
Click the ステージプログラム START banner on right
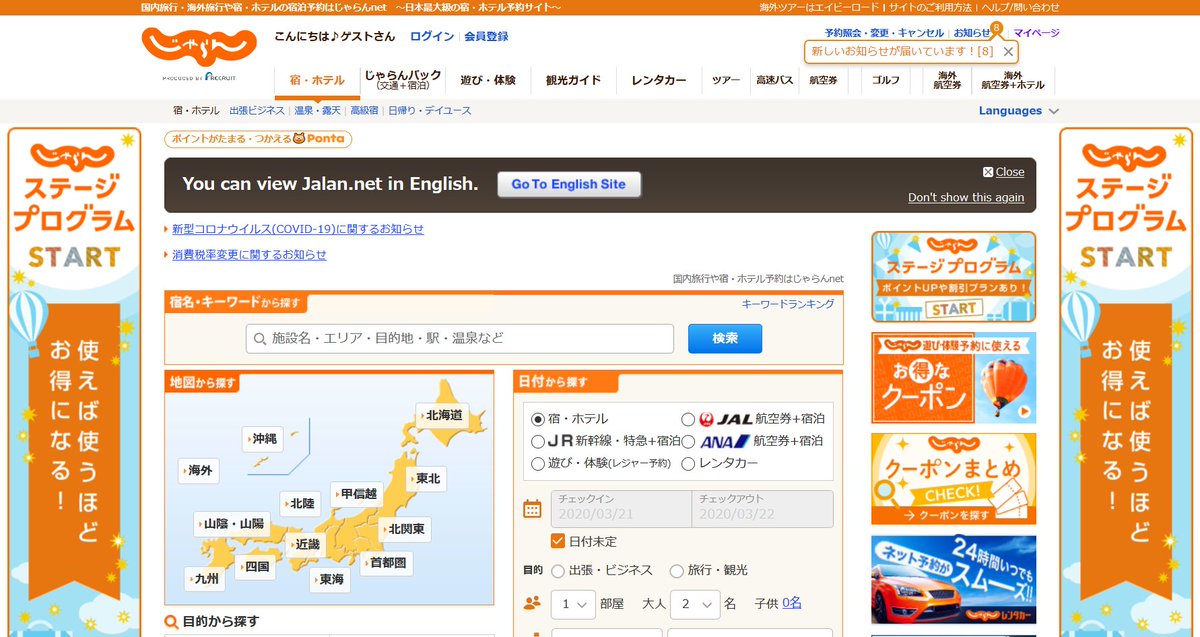coord(953,277)
